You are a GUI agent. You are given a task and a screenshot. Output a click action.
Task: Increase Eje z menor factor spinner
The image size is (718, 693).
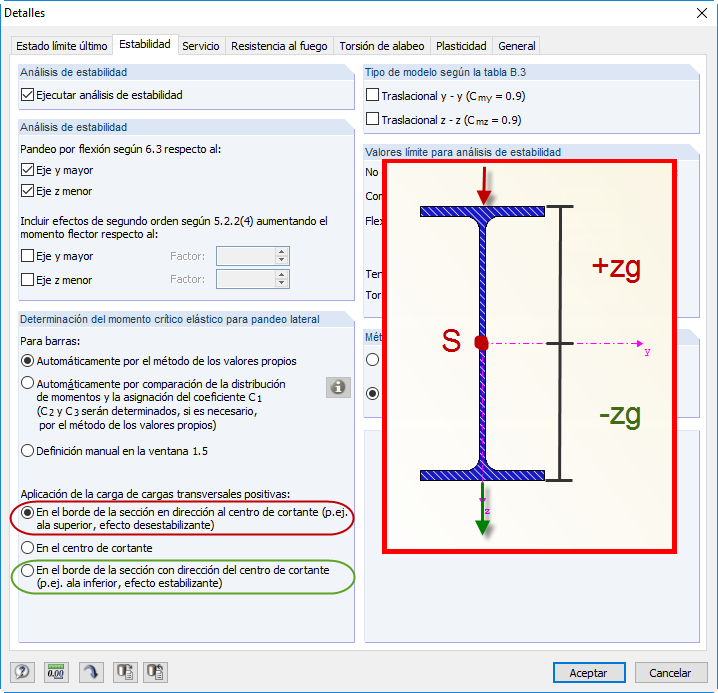tap(282, 275)
